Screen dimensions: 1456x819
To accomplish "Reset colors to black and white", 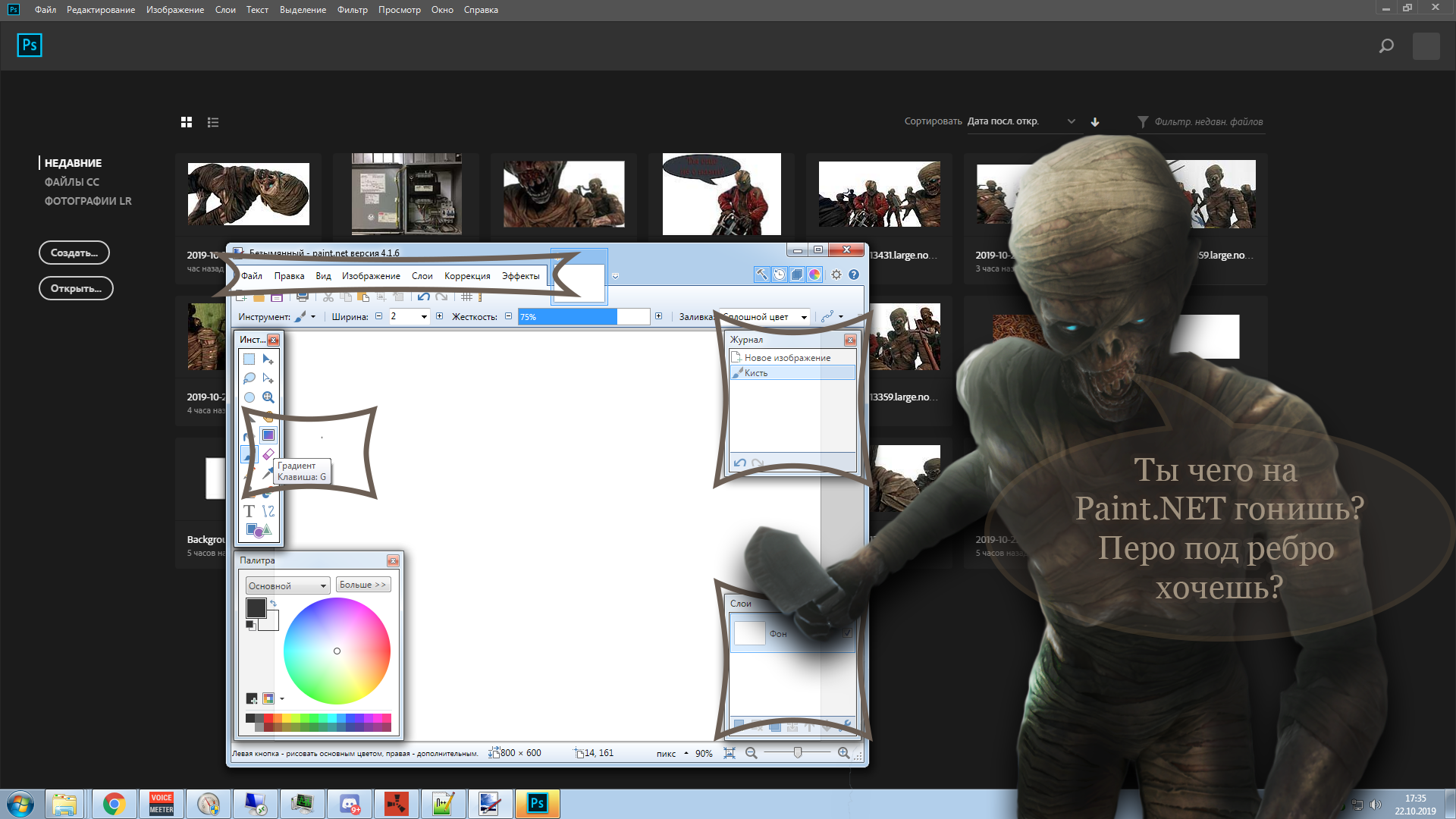I will 250,625.
